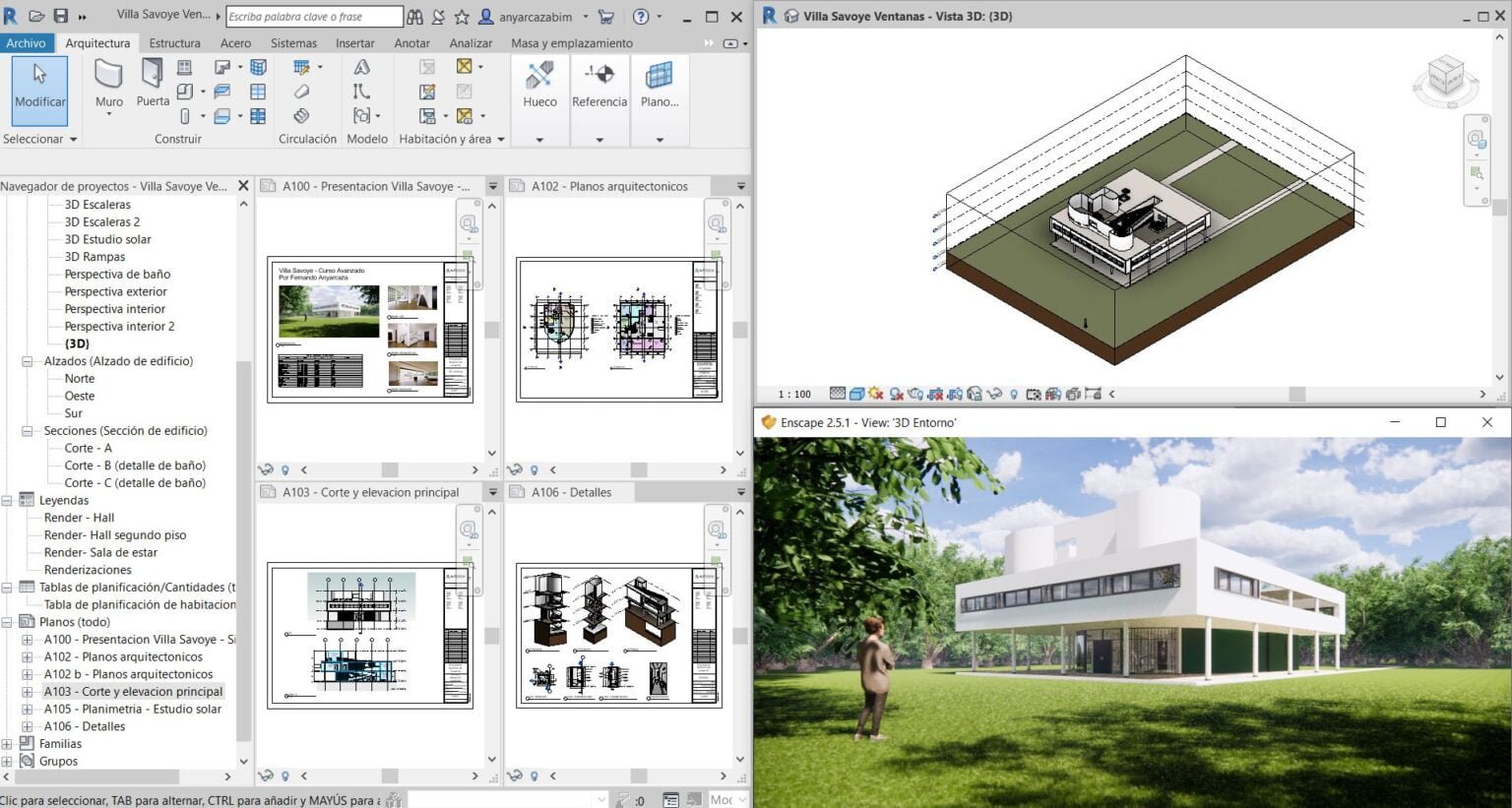Click the Puerta door tool
The width and height of the screenshot is (1512, 808).
click(x=153, y=83)
